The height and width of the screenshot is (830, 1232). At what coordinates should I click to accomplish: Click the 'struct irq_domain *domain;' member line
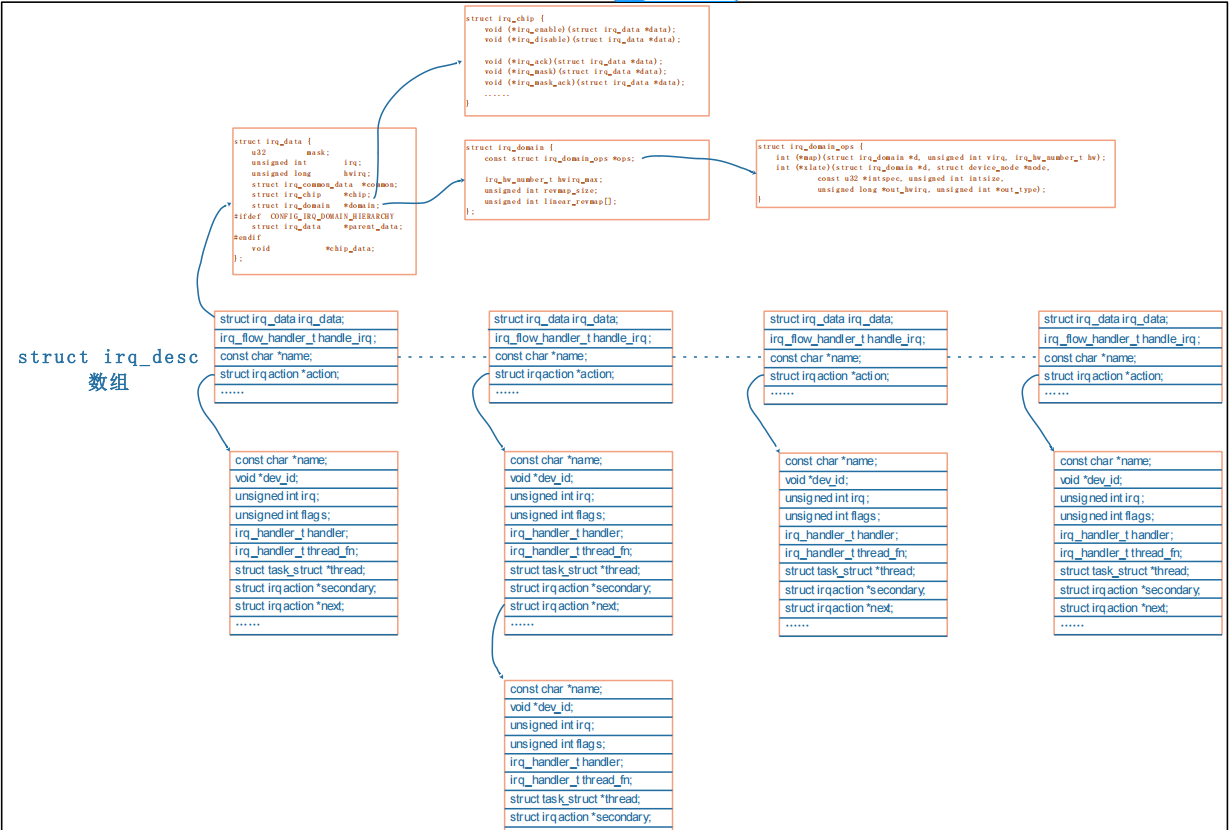(x=316, y=205)
